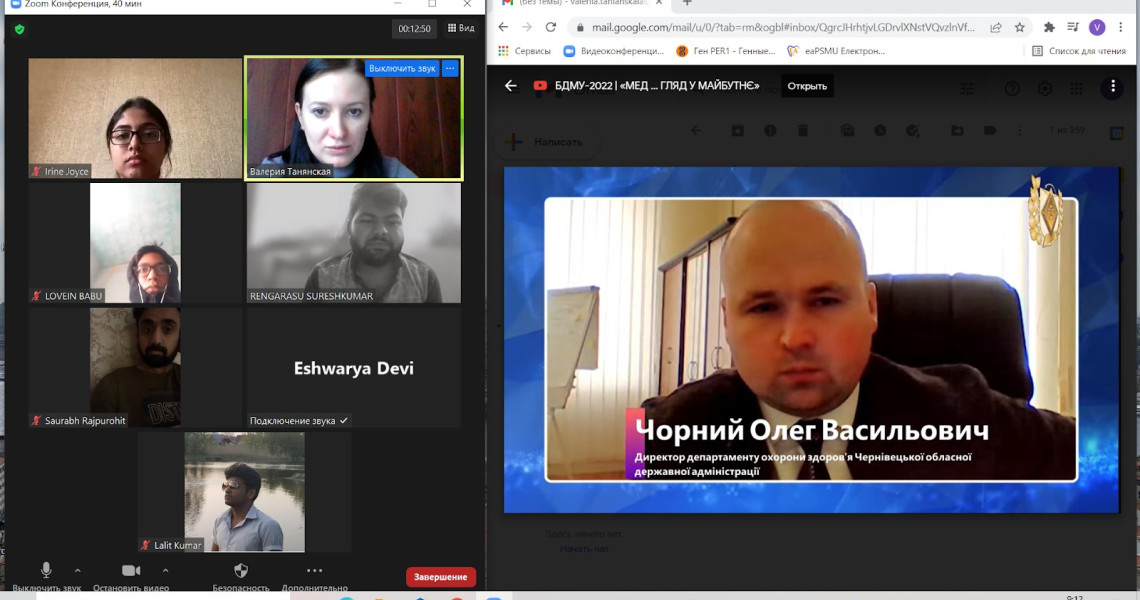The image size is (1140, 600).
Task: Click the share page icon in address bar
Action: [x=996, y=28]
